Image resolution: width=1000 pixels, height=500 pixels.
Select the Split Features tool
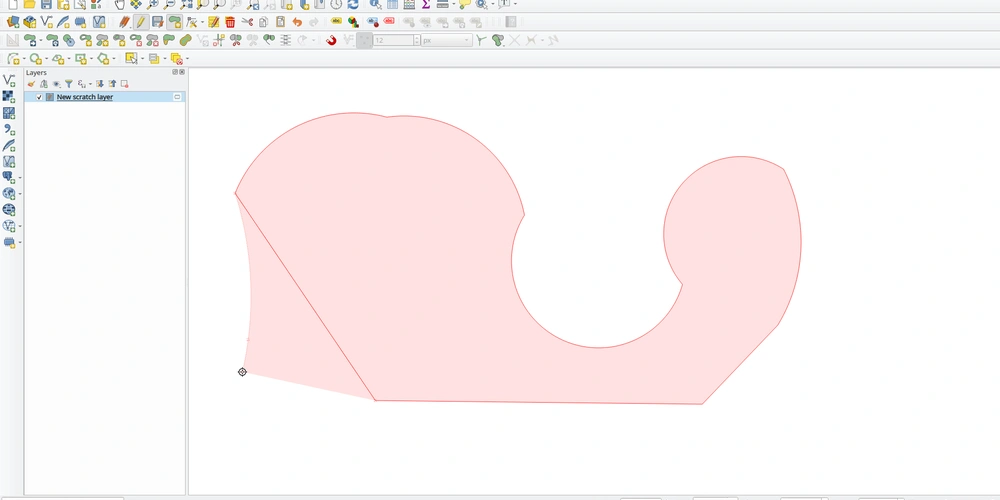click(x=236, y=40)
